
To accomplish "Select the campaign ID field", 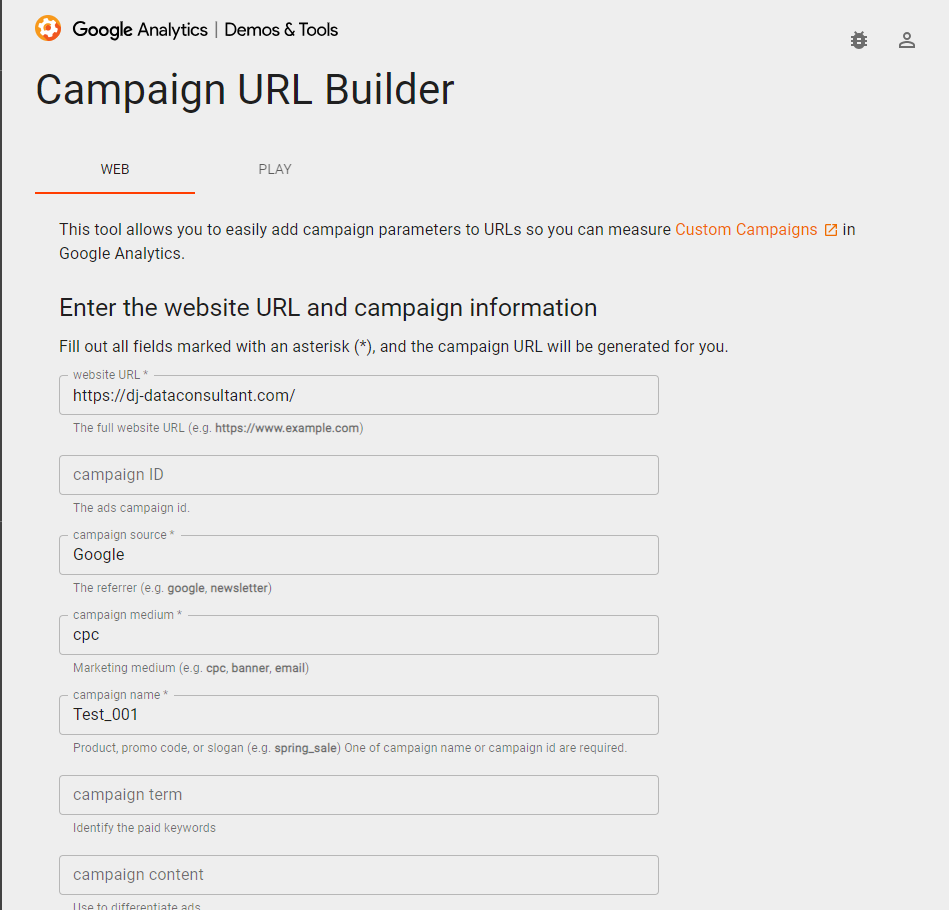I will point(358,475).
